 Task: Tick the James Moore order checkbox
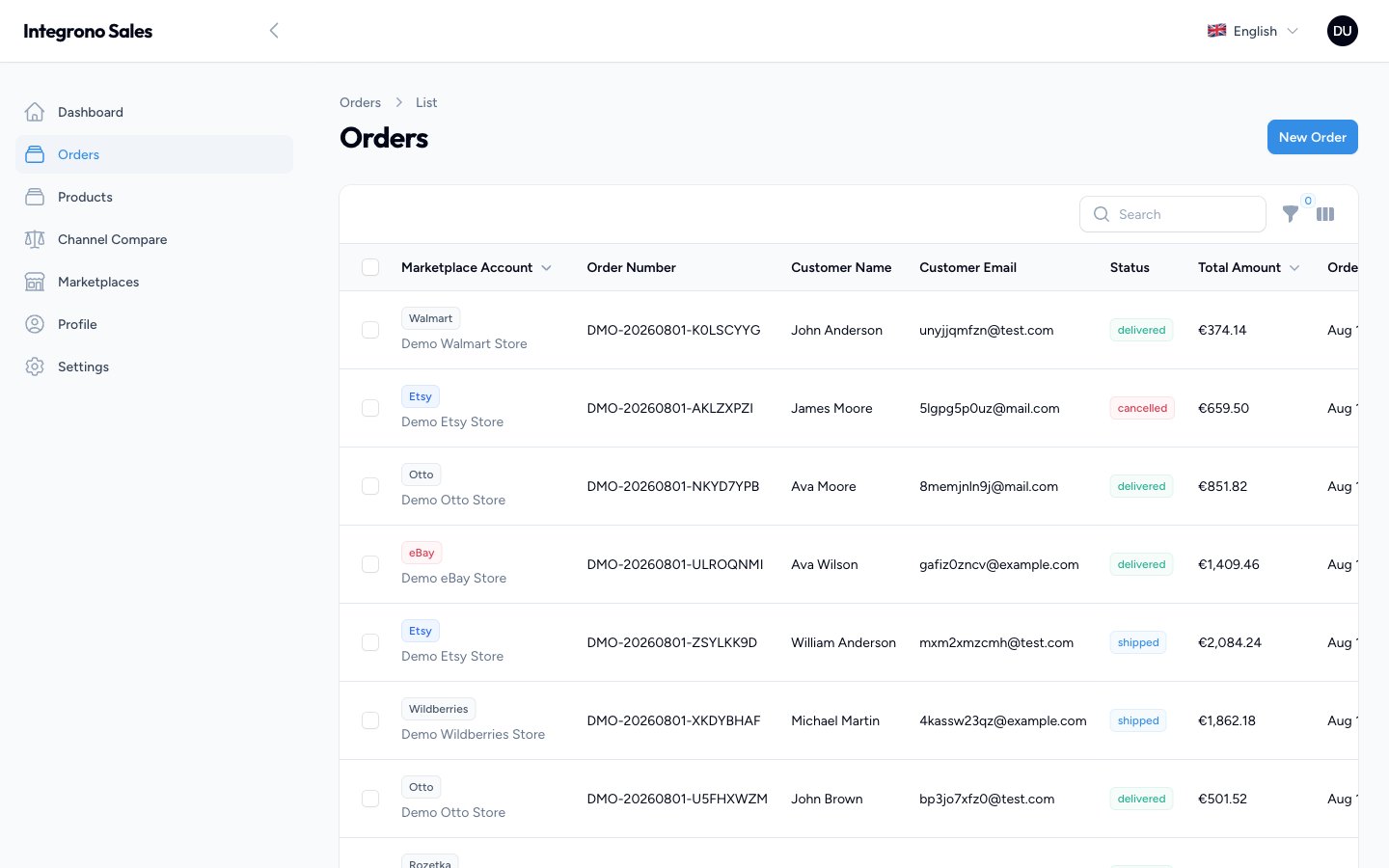370,408
